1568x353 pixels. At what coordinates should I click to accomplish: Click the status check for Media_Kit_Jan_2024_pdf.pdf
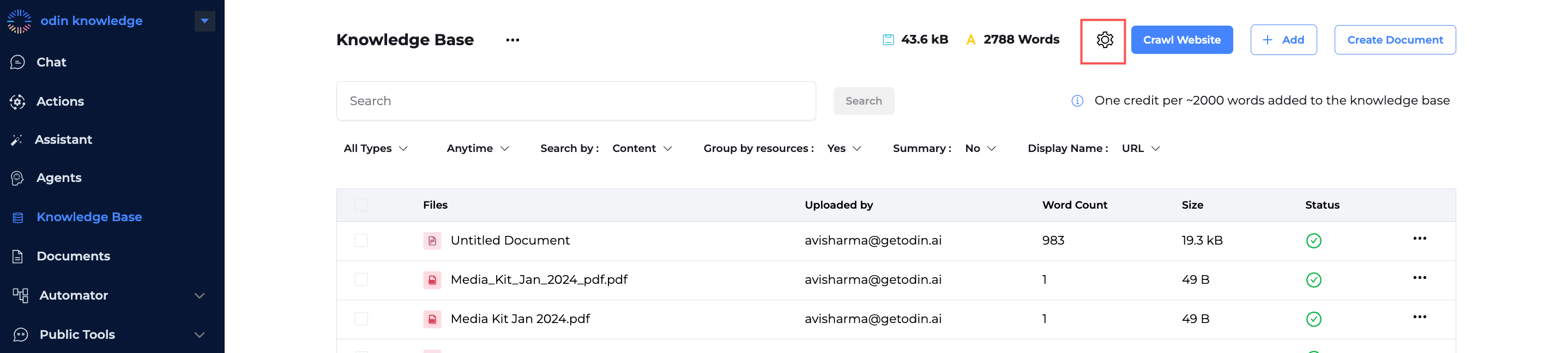pos(1313,280)
